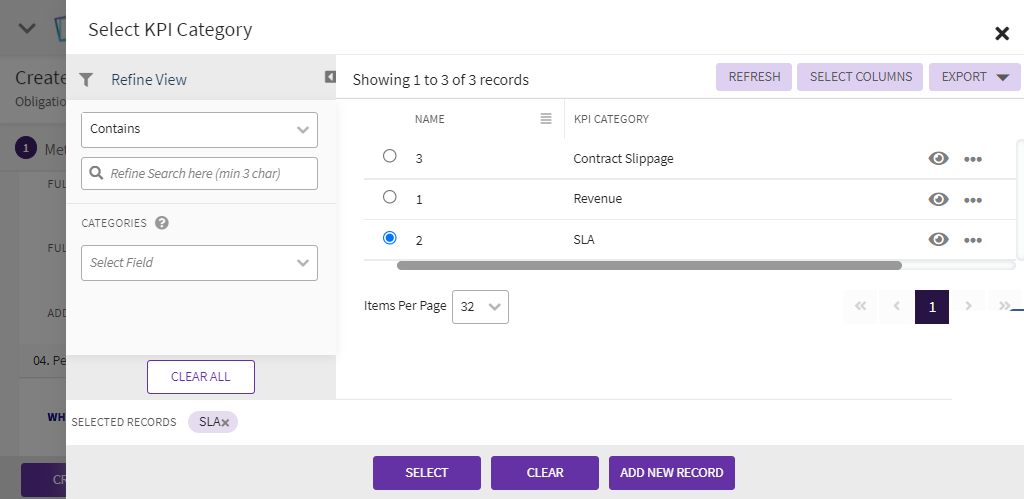The height and width of the screenshot is (499, 1024).
Task: View Contract Slippage record via eye icon
Action: (x=938, y=159)
